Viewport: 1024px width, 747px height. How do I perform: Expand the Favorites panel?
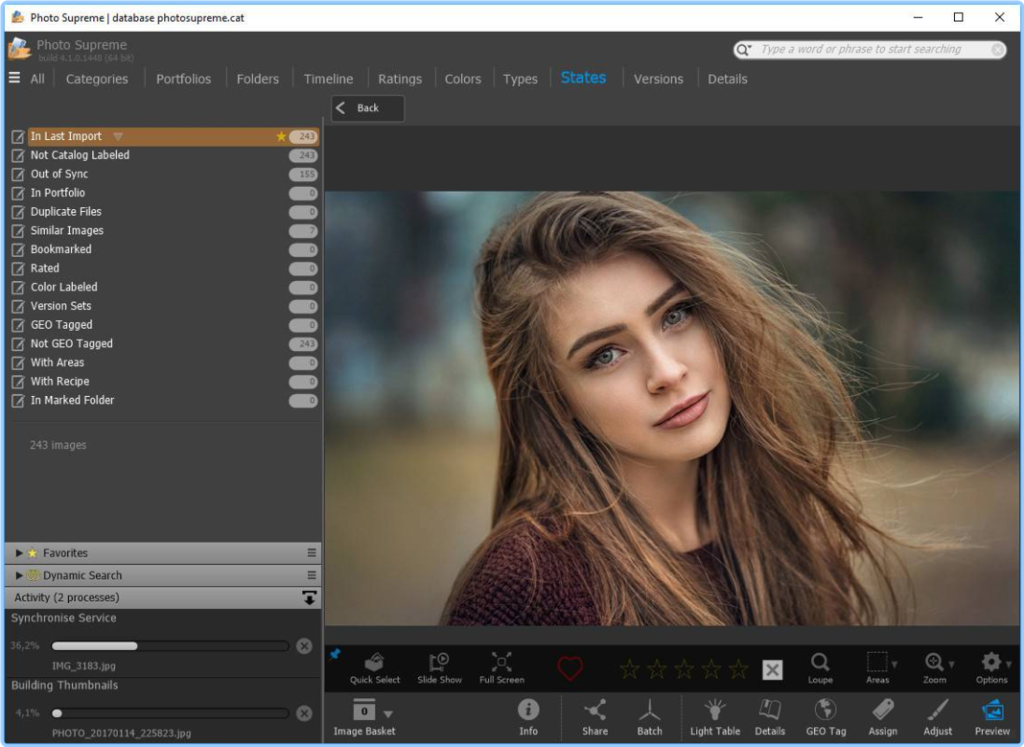(x=19, y=553)
